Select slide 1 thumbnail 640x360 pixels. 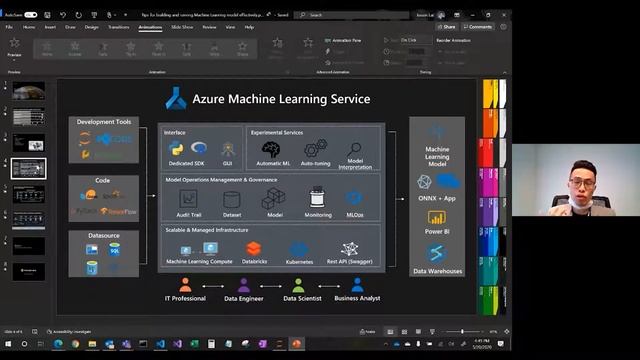(x=29, y=91)
